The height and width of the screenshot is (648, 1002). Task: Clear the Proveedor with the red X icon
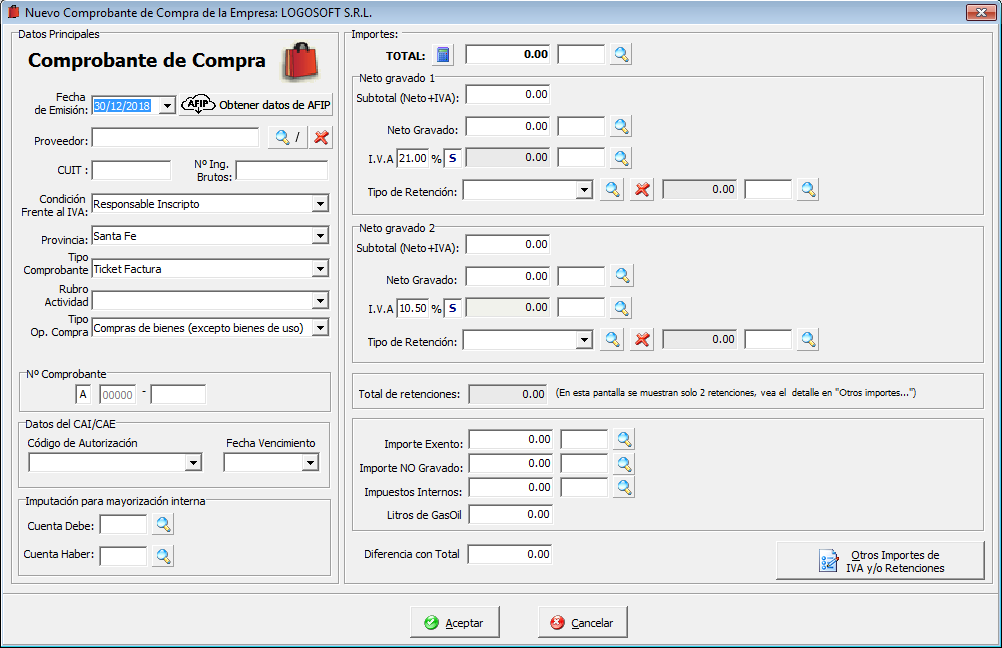point(321,138)
